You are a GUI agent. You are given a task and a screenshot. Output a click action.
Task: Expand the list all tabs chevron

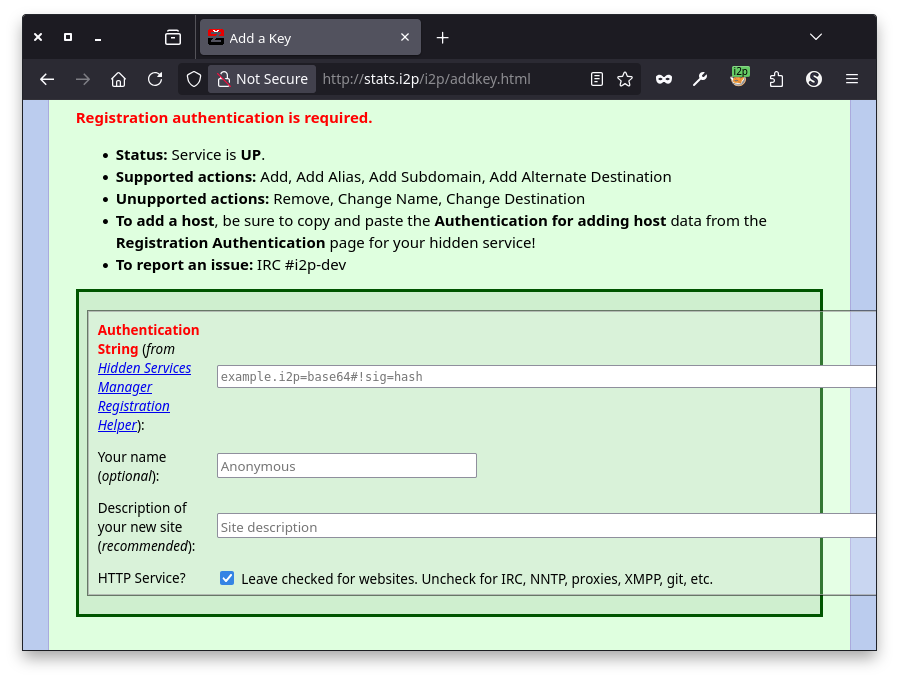click(816, 37)
